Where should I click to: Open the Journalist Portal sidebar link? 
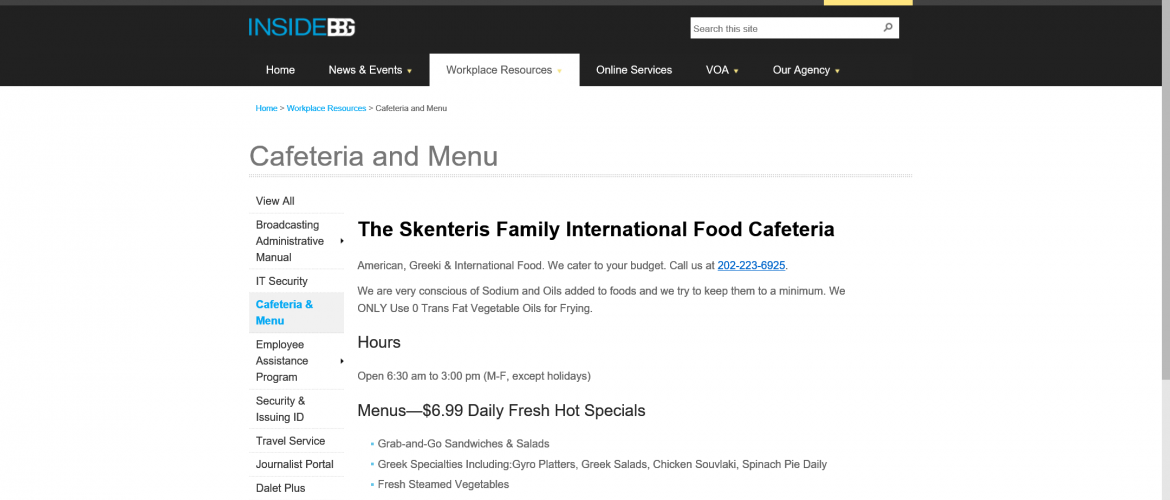pyautogui.click(x=296, y=464)
